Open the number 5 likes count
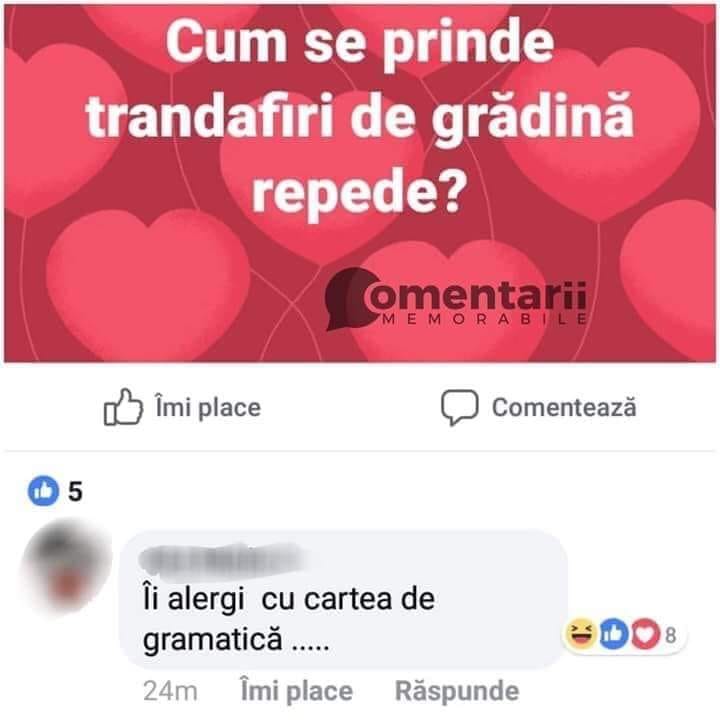This screenshot has height=720, width=720. click(x=75, y=491)
